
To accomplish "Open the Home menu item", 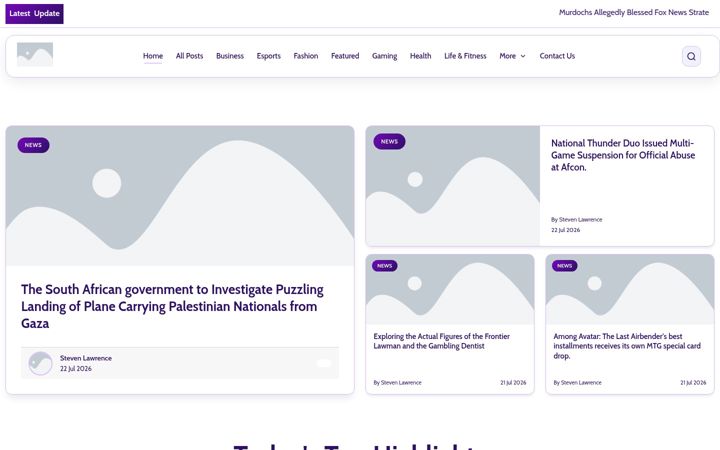I will point(153,56).
